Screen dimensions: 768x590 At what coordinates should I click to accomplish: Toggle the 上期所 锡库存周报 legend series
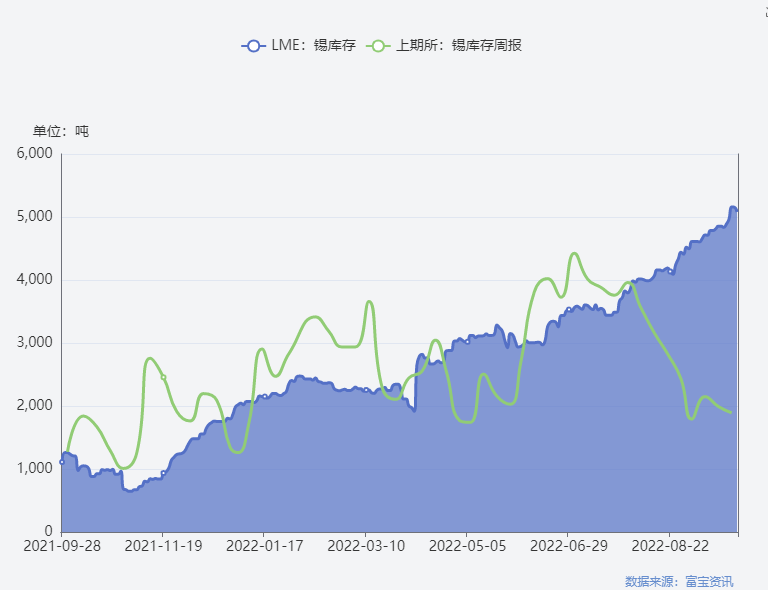(444, 46)
